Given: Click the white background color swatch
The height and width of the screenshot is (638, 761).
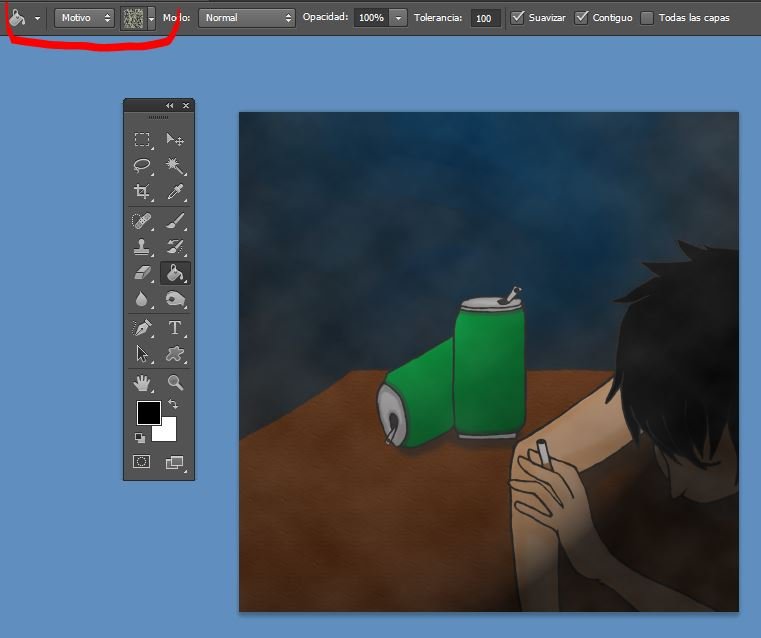Looking at the screenshot, I should [165, 430].
